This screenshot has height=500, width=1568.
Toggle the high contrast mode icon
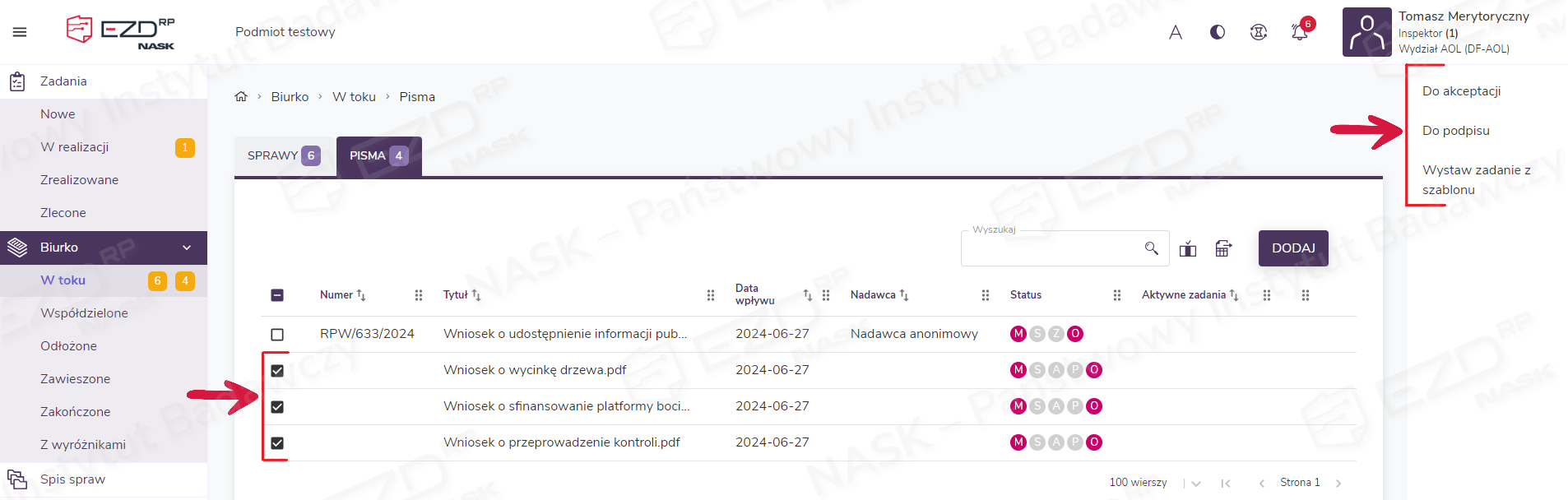(1218, 32)
